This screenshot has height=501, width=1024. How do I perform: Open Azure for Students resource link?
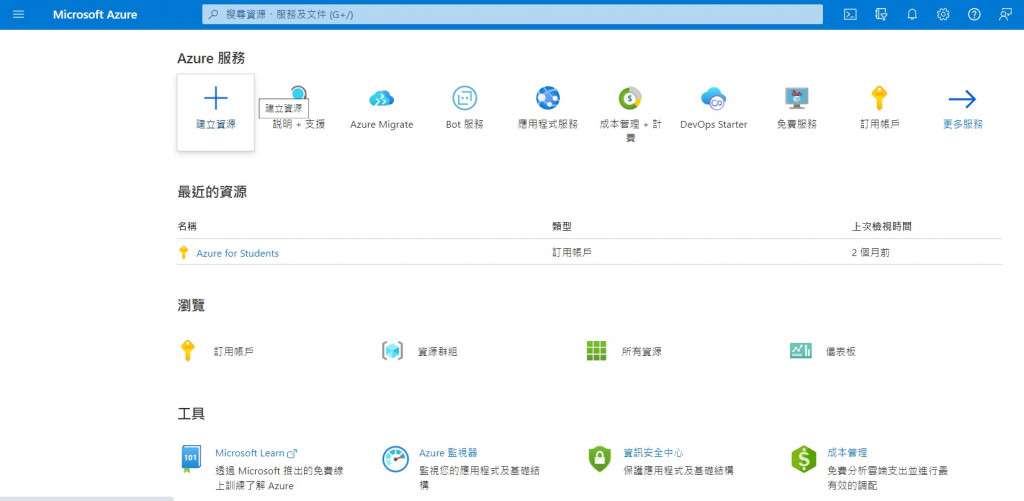pos(237,253)
